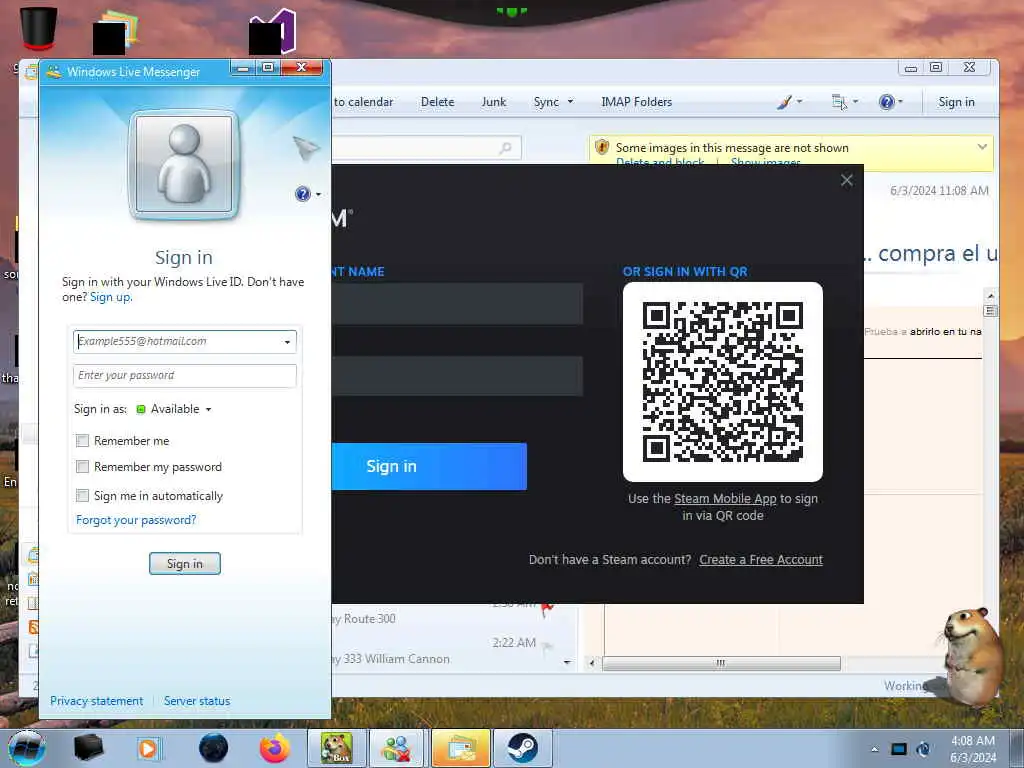The width and height of the screenshot is (1024, 768).
Task: Click the 6/3/2024 11:08 AM message date
Action: tap(939, 191)
